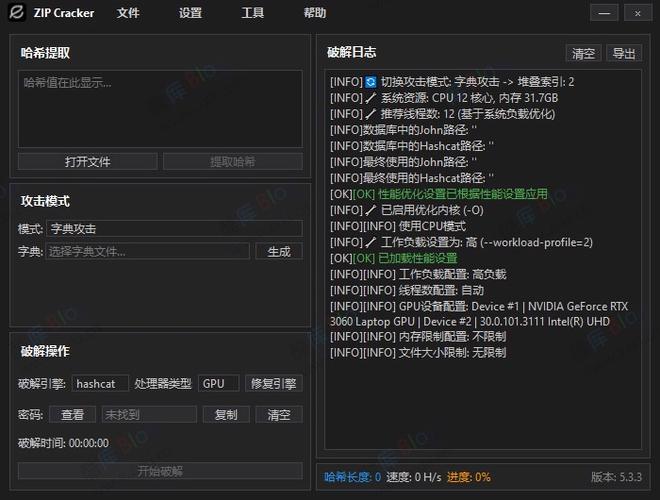
Task: Click the 开始破解 button
Action: tap(160, 471)
